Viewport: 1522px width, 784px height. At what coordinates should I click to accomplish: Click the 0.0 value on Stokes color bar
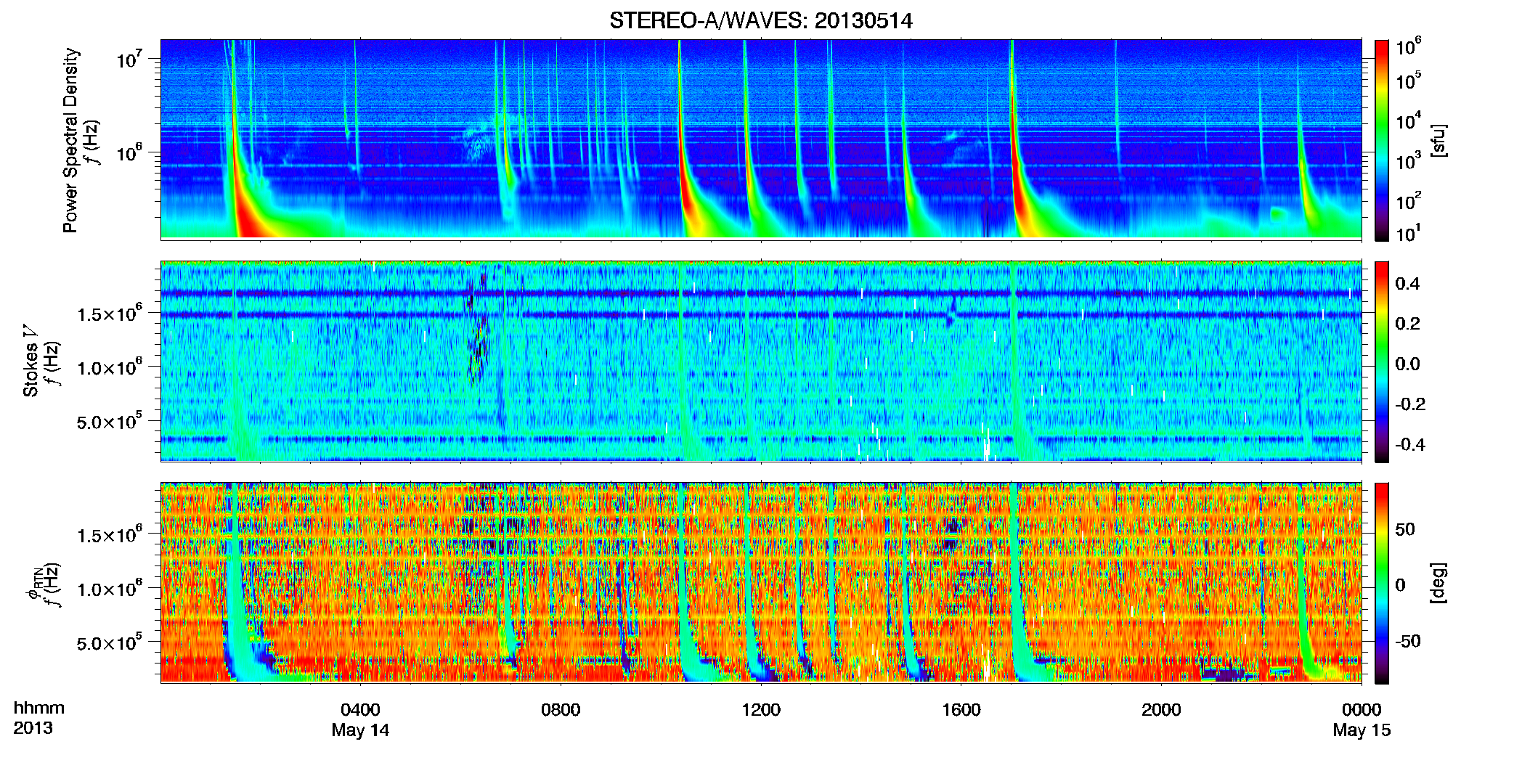pos(1407,364)
